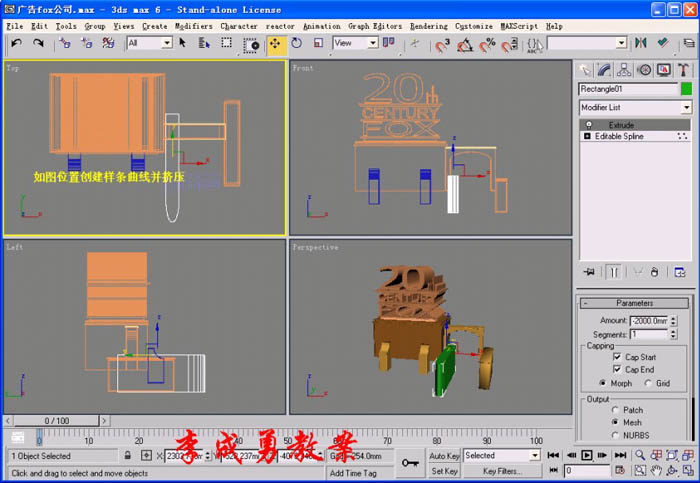This screenshot has height=483, width=700.
Task: Toggle Show End Result icon
Action: (614, 272)
